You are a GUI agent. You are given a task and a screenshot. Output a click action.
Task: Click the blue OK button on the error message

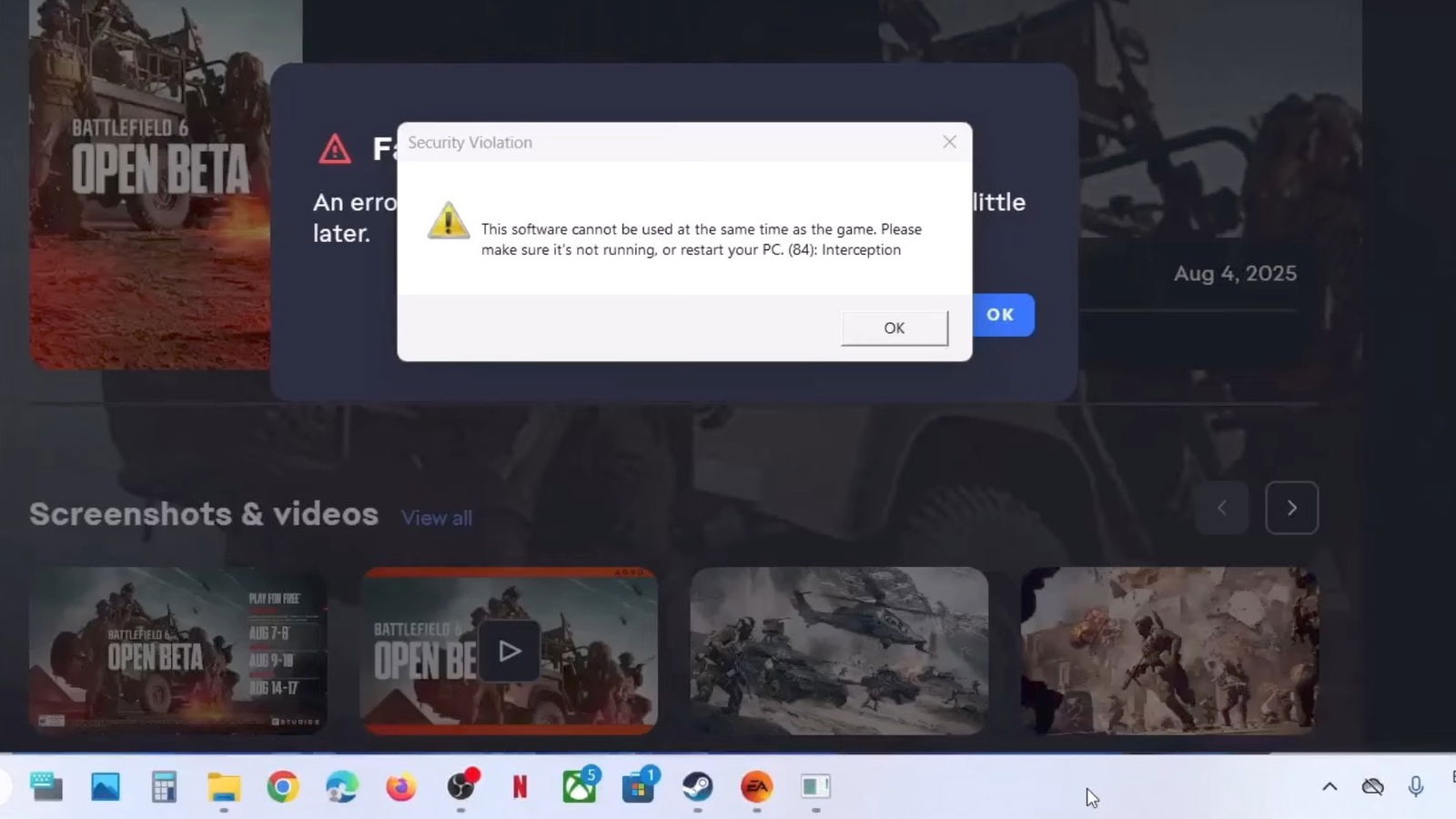[x=1001, y=315]
